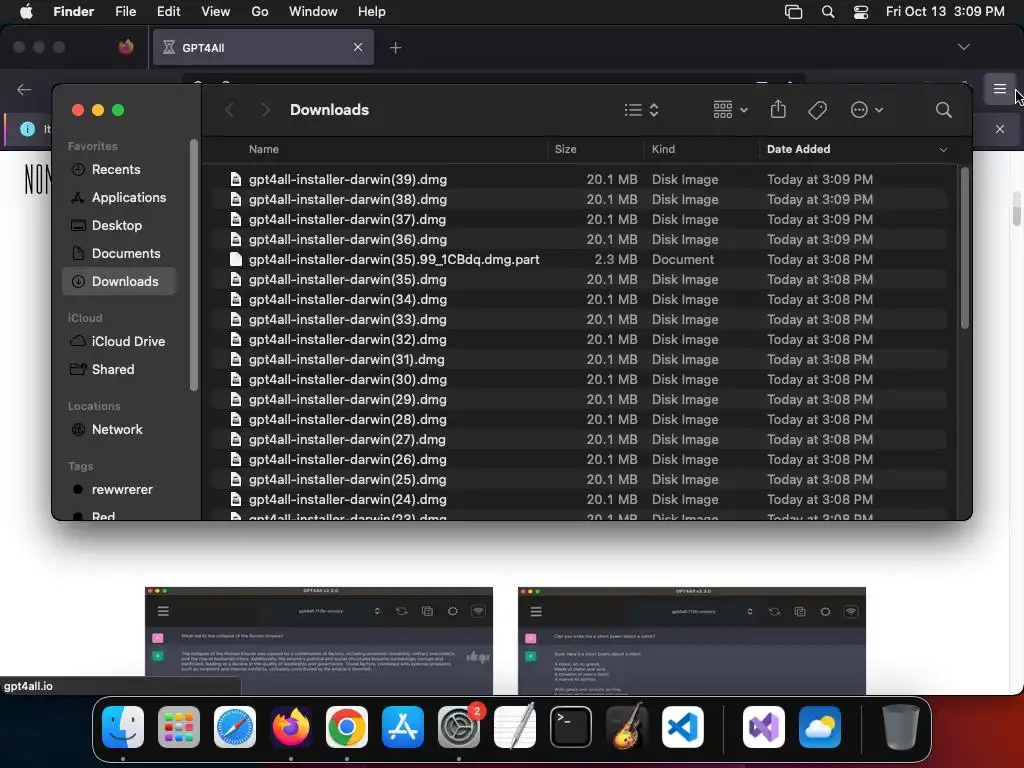The height and width of the screenshot is (768, 1024).
Task: Click the tag icon in Finder toolbar
Action: pyautogui.click(x=817, y=110)
